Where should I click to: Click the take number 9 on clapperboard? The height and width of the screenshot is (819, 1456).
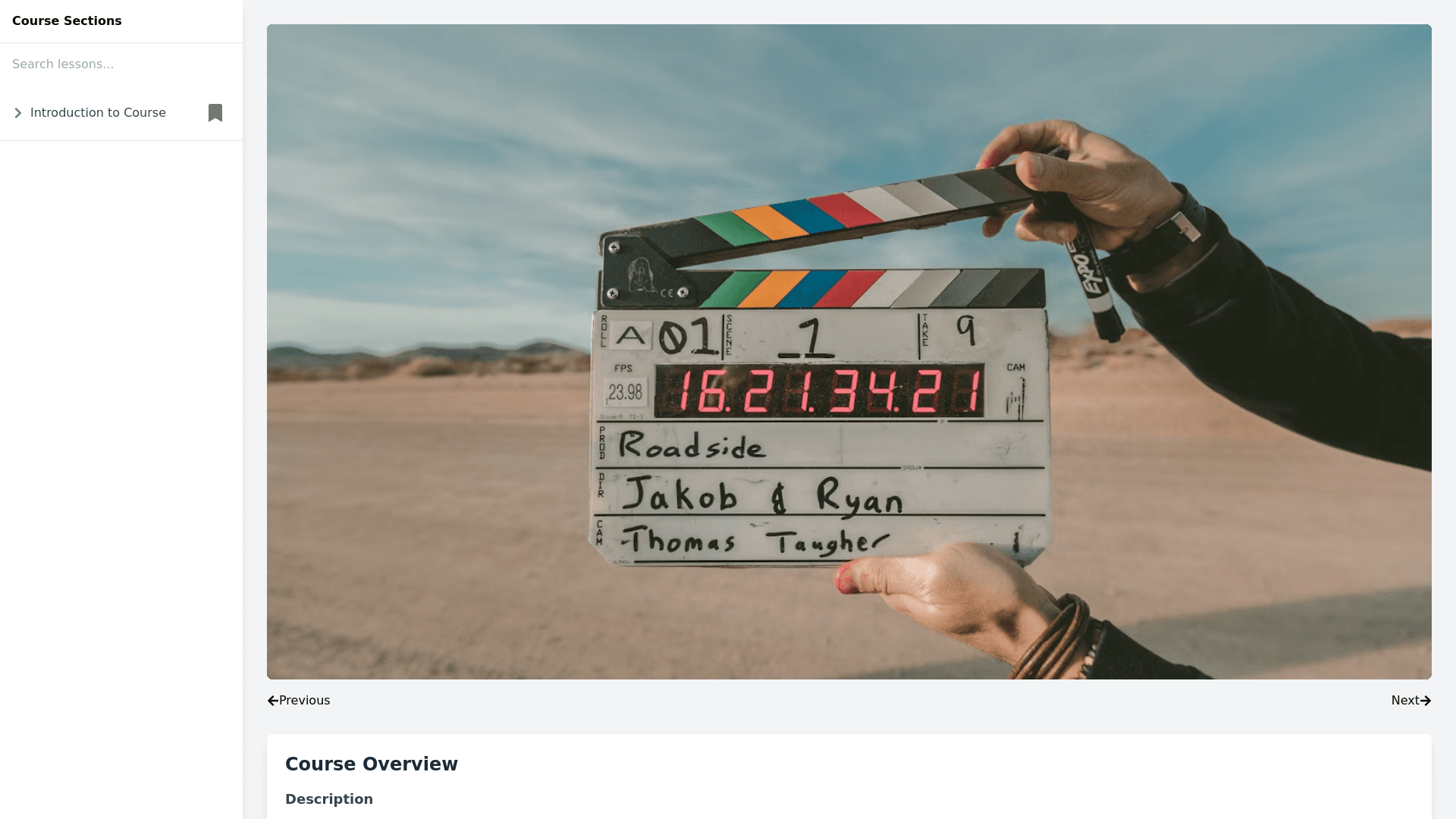point(965,330)
